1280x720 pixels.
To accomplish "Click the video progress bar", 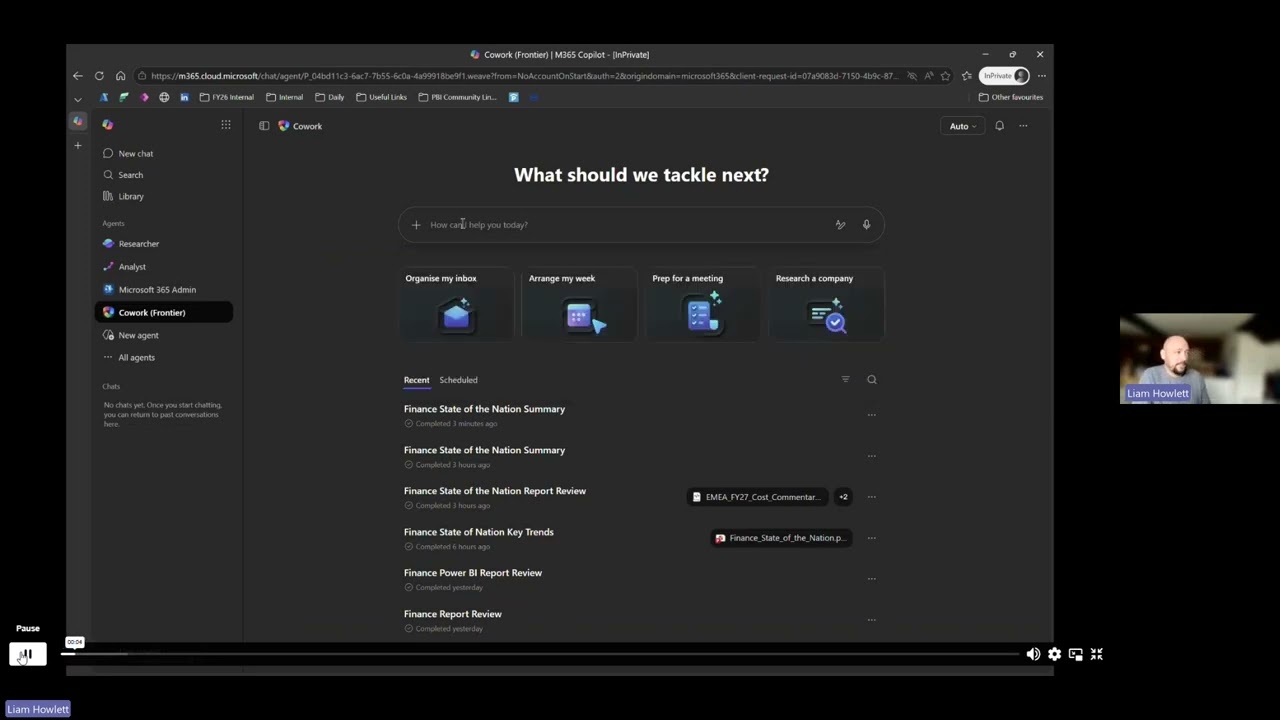I will [x=540, y=654].
